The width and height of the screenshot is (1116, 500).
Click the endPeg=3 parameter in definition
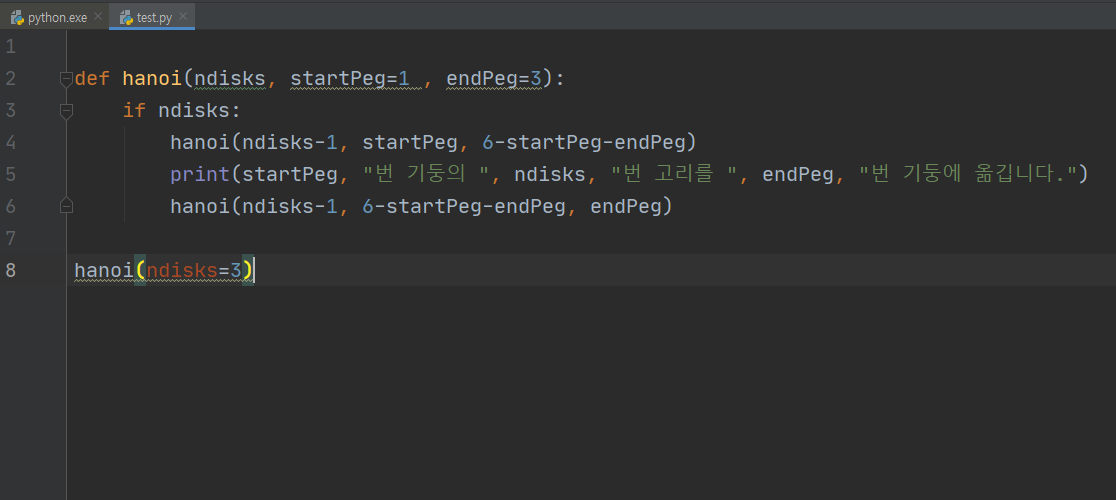point(494,78)
